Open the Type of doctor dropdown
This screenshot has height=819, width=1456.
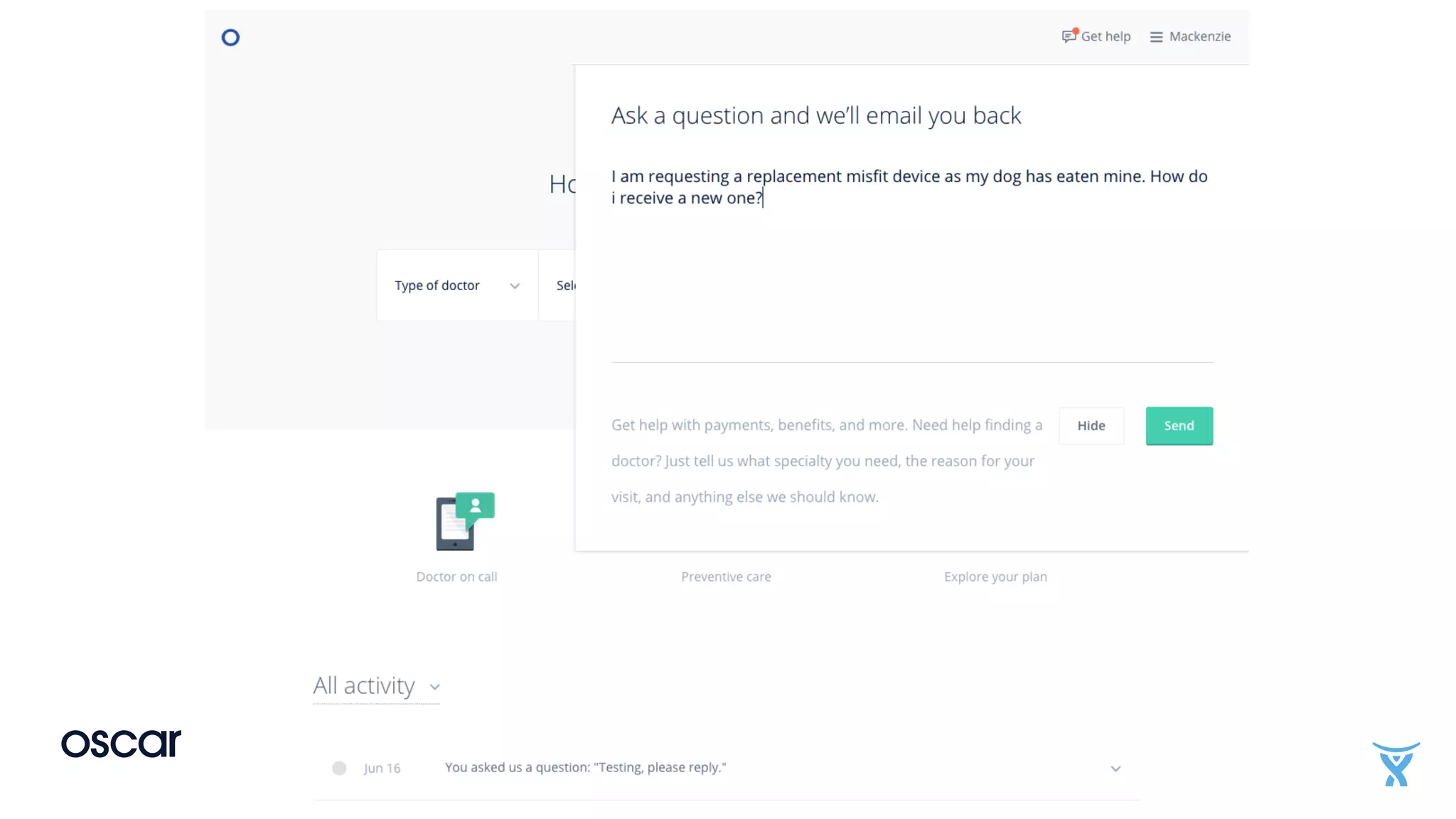tap(457, 285)
